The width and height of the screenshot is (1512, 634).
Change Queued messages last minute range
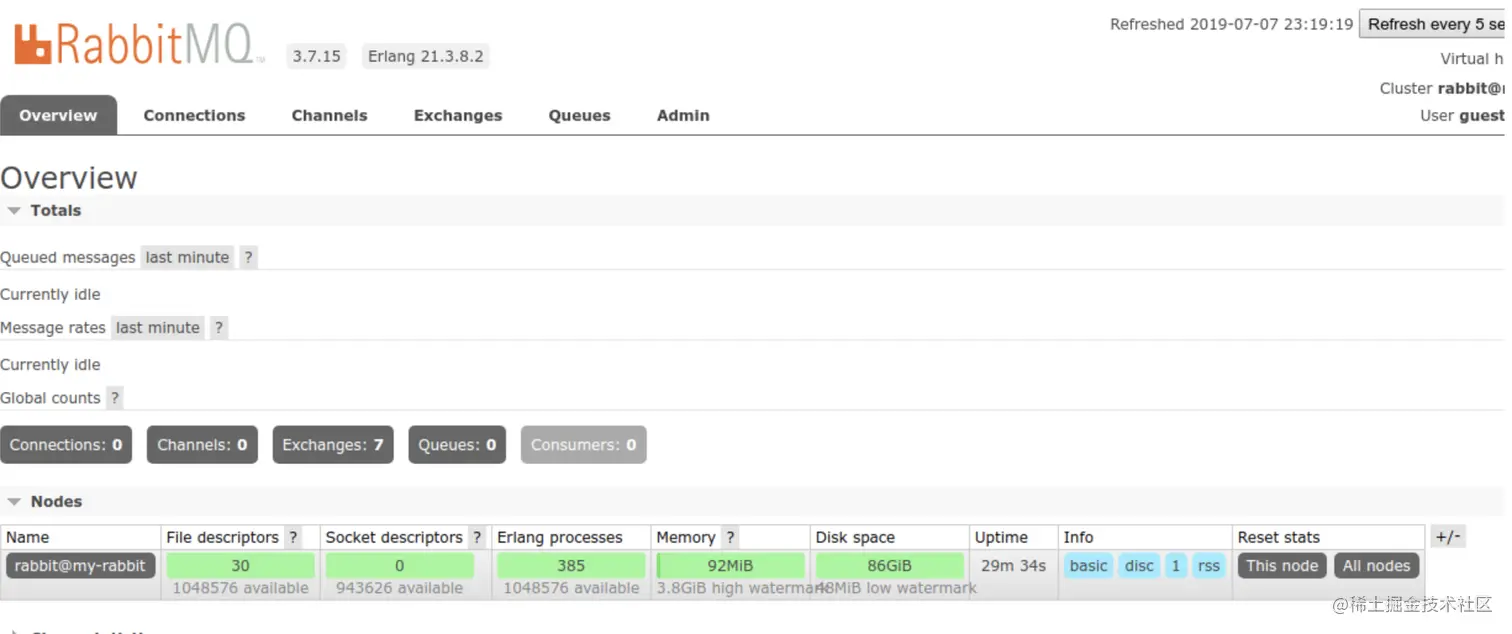pos(187,257)
